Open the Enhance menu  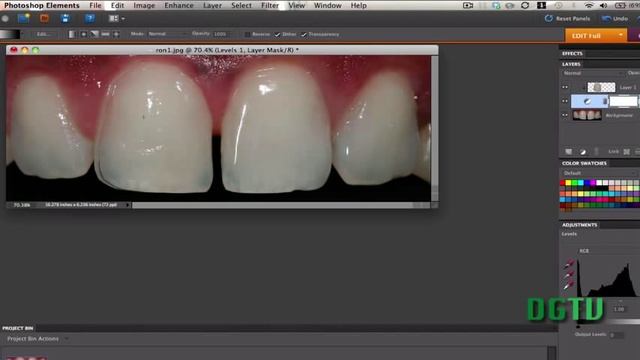pos(179,5)
